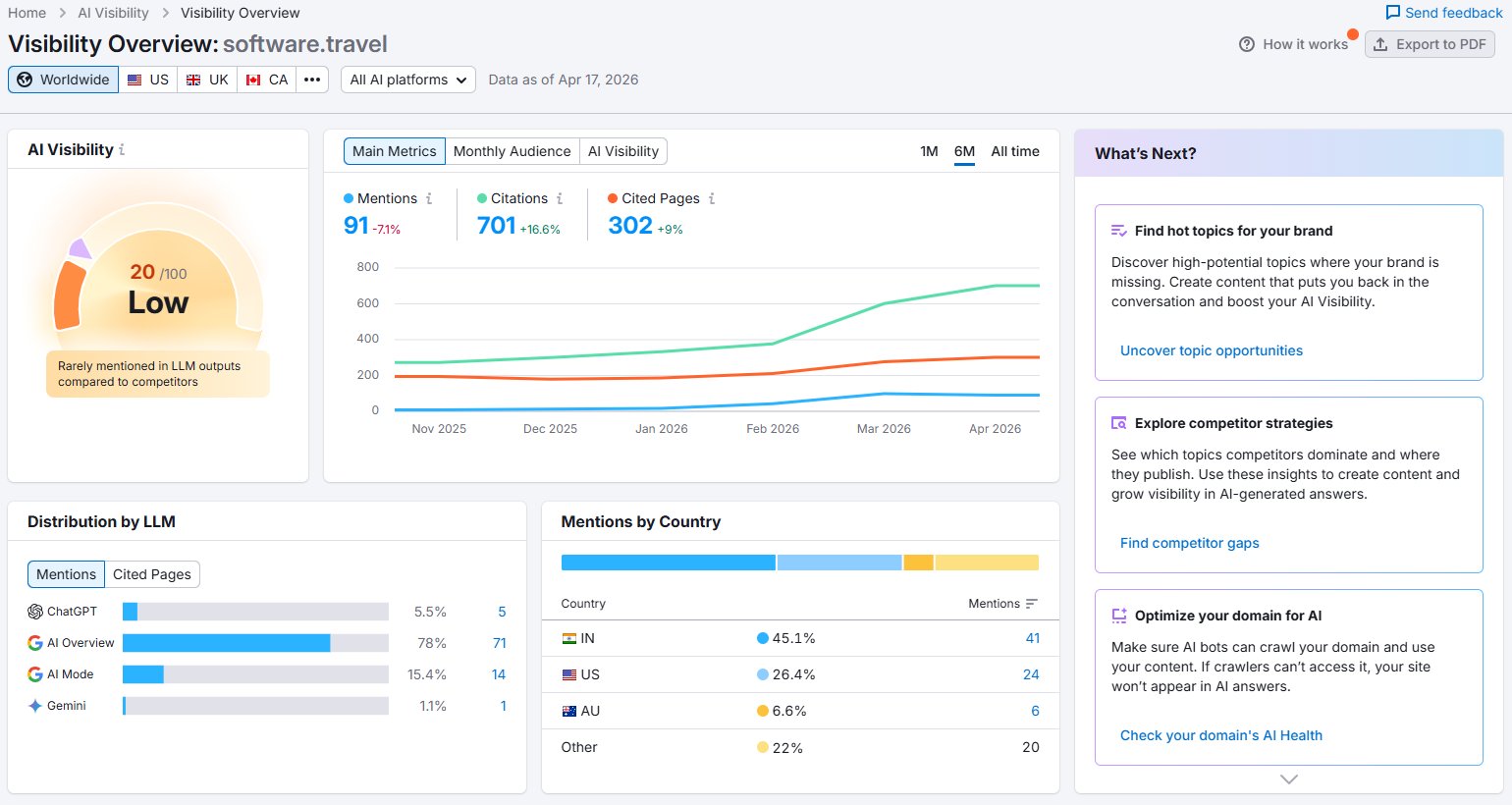
Task: Click the Mentions value 91
Action: (356, 226)
